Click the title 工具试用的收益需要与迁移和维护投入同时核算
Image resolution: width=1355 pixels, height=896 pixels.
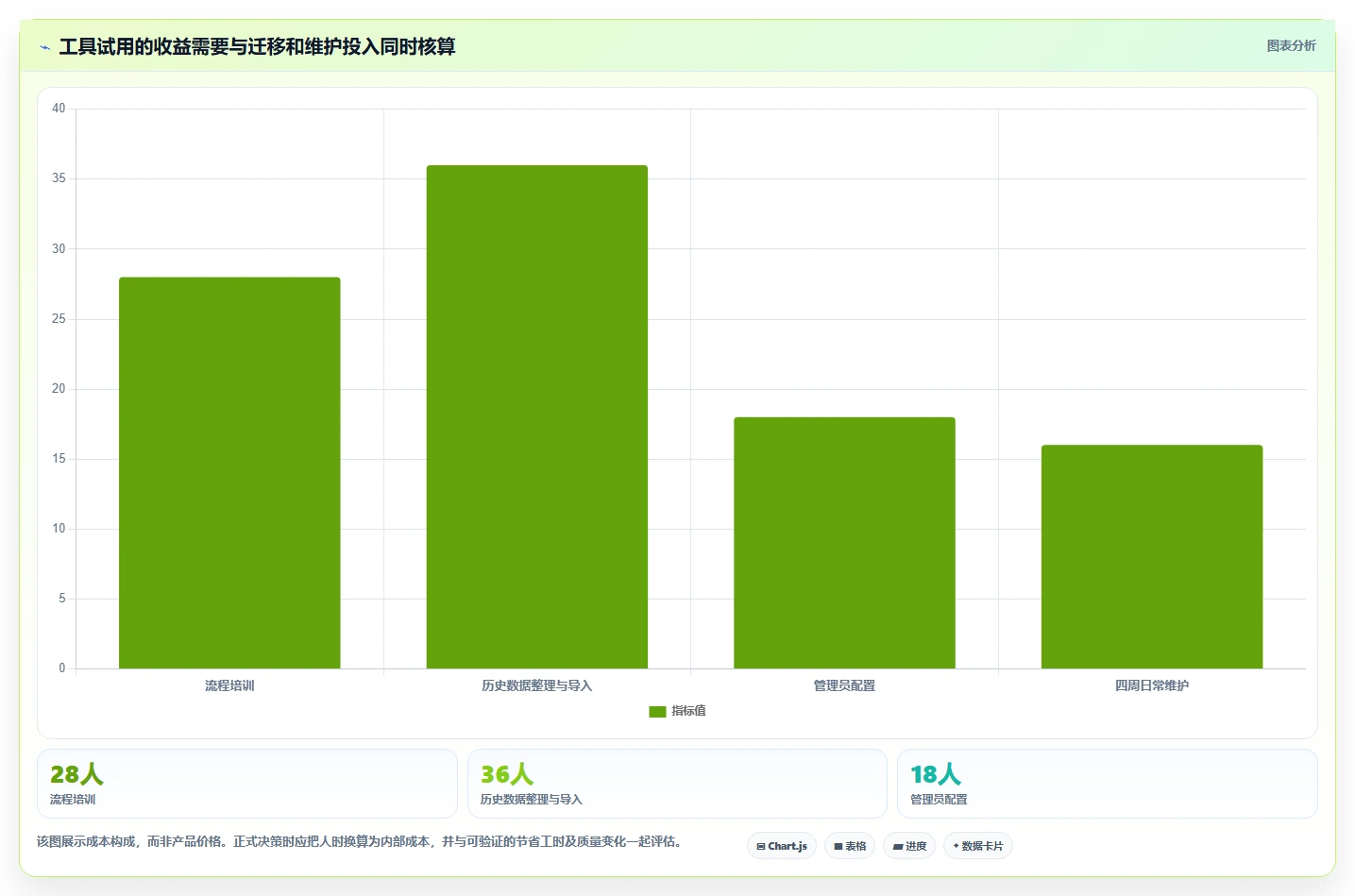(x=257, y=46)
